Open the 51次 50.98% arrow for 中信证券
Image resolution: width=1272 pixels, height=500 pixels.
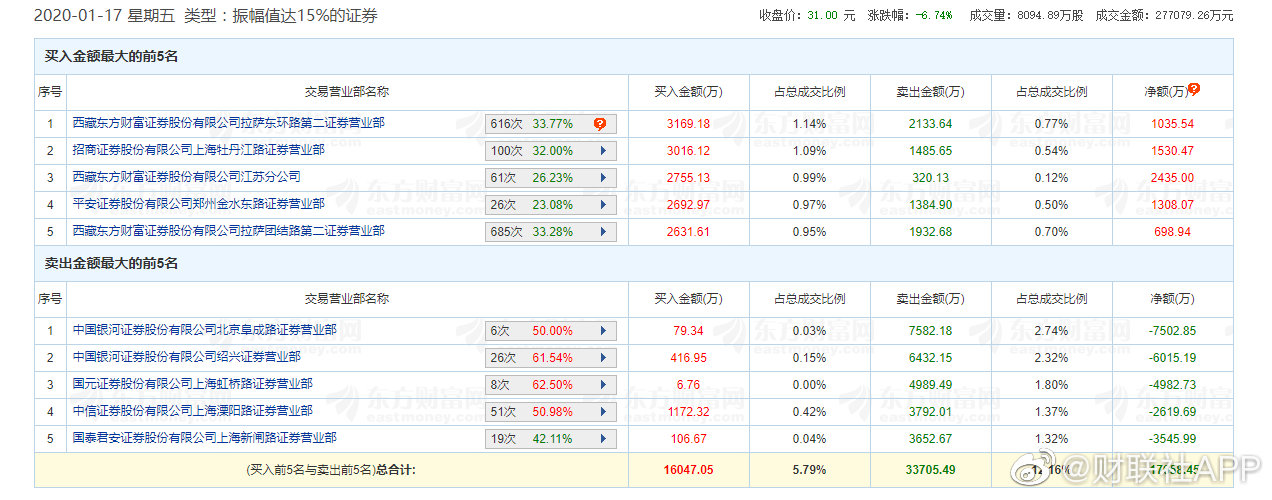click(602, 412)
